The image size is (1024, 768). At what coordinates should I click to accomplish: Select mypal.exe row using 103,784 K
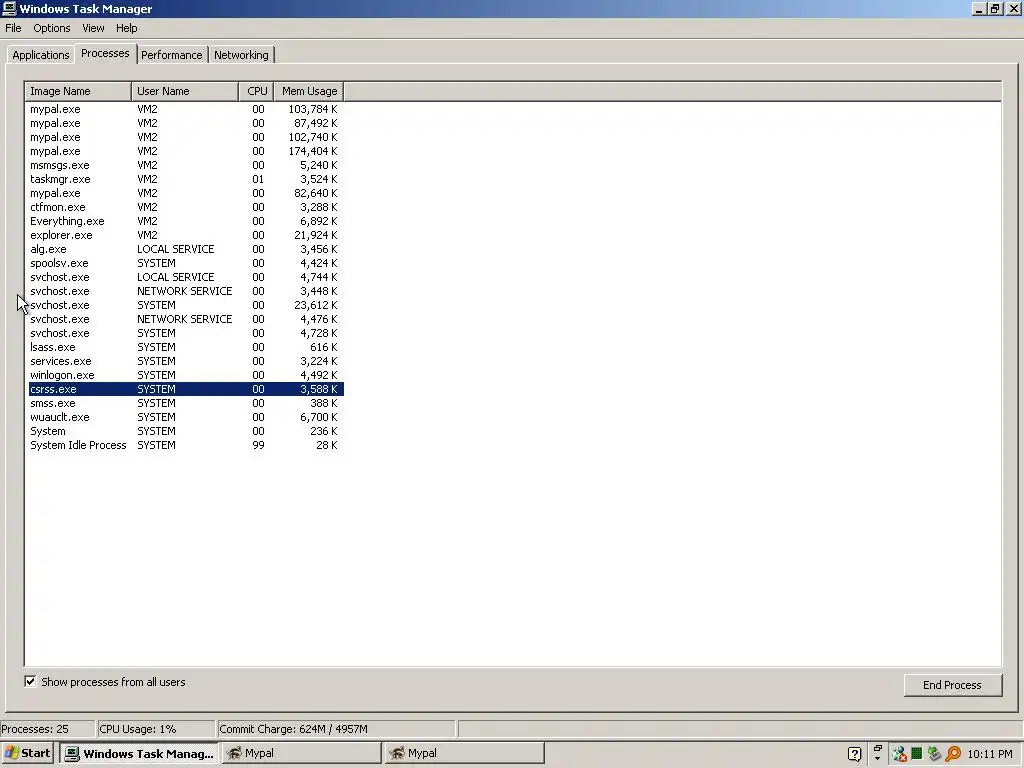[185, 109]
